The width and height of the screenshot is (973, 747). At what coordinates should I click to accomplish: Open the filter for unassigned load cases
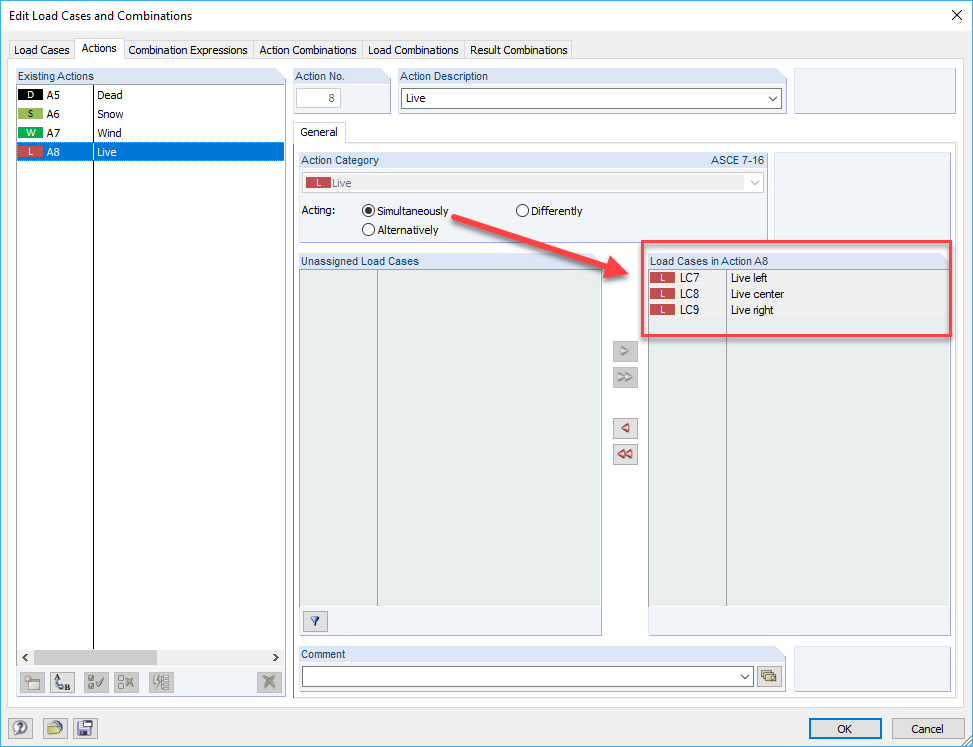[x=314, y=621]
